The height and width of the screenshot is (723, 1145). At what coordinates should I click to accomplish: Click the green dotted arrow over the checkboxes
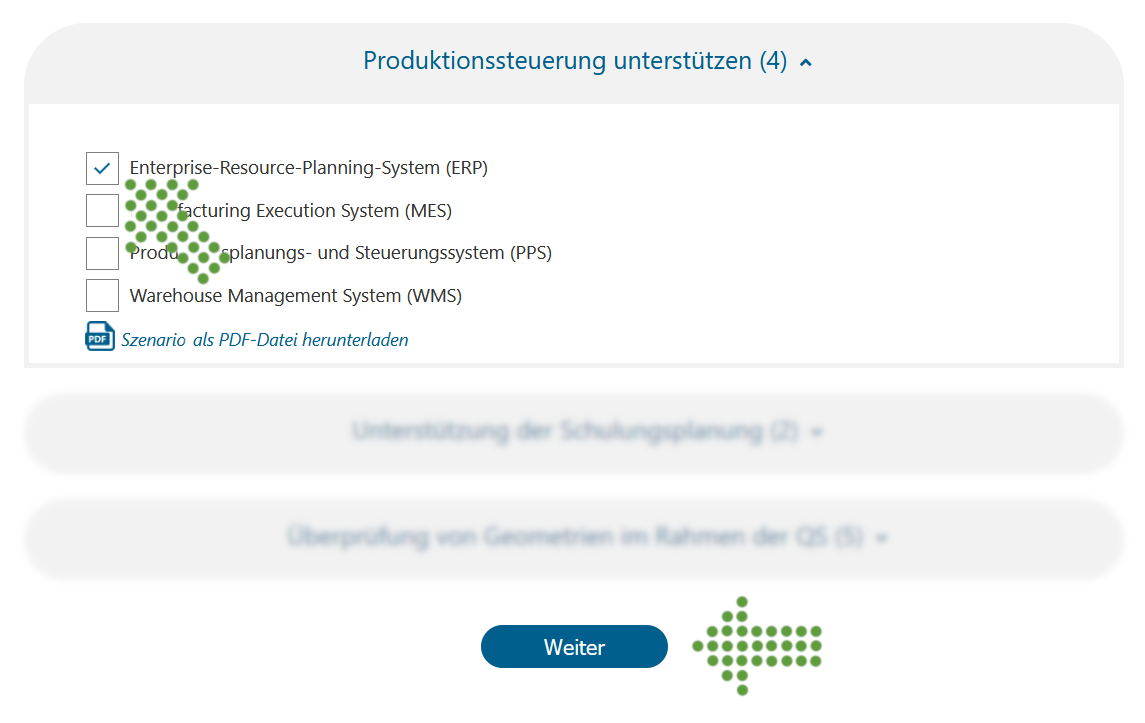tap(176, 230)
